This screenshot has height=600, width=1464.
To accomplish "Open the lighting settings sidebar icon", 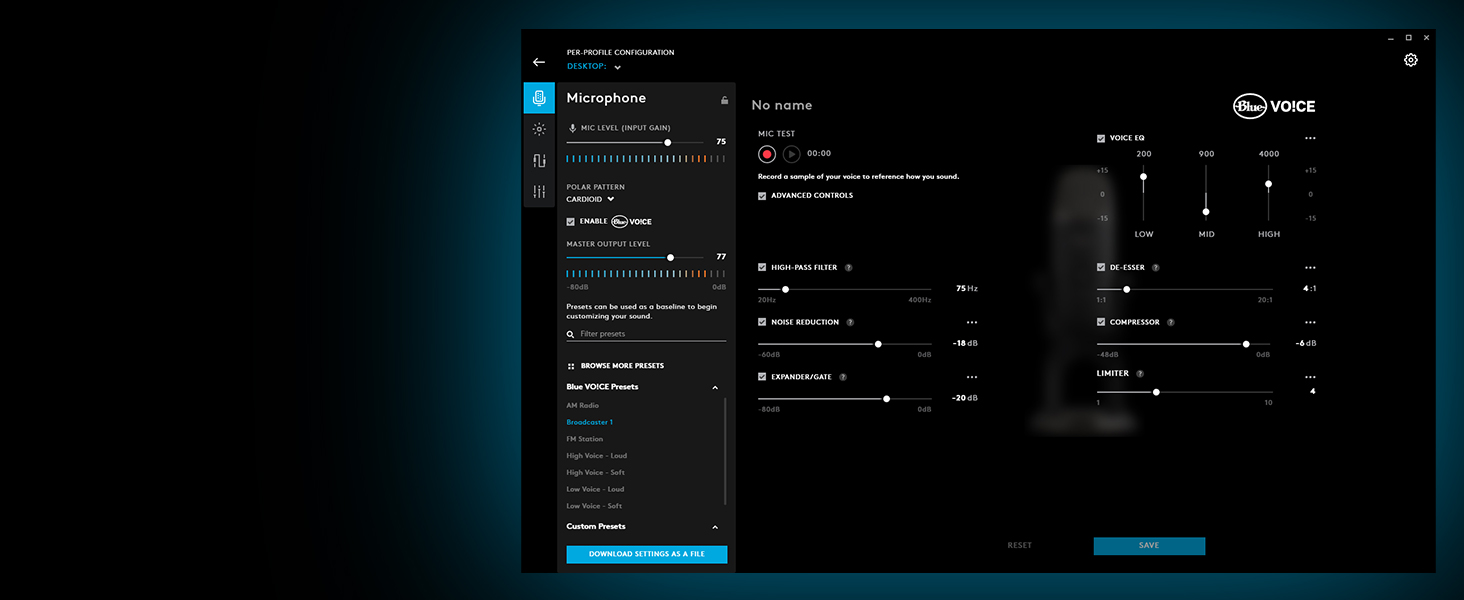I will click(x=539, y=129).
